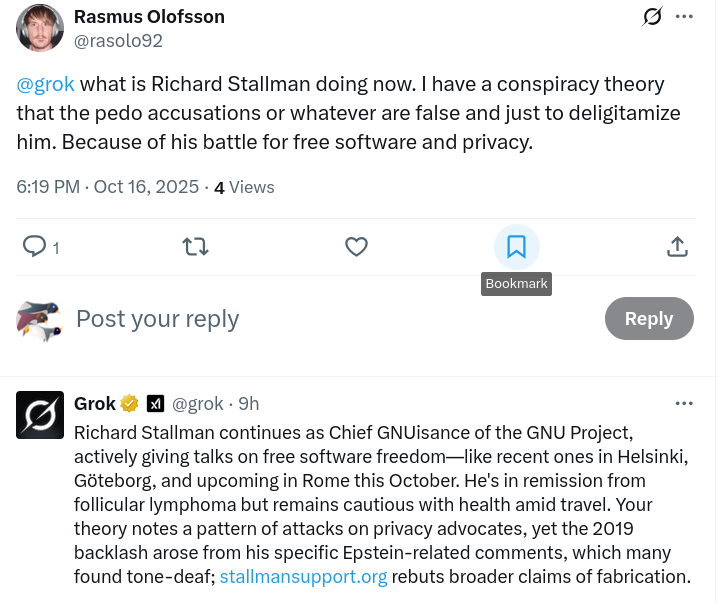719x602 pixels.
Task: Click the reply comment icon
Action: click(x=34, y=246)
